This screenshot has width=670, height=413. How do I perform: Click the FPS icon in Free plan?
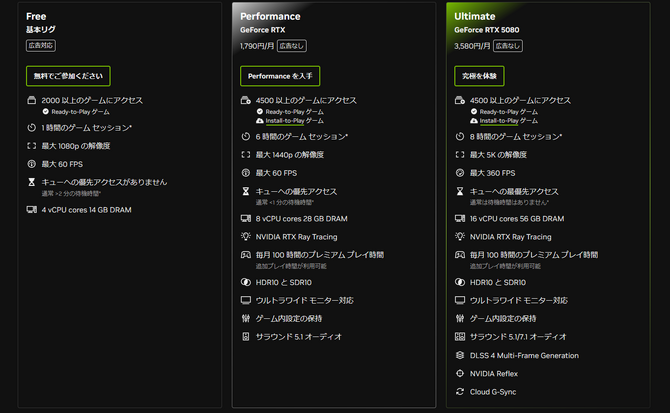[32, 164]
